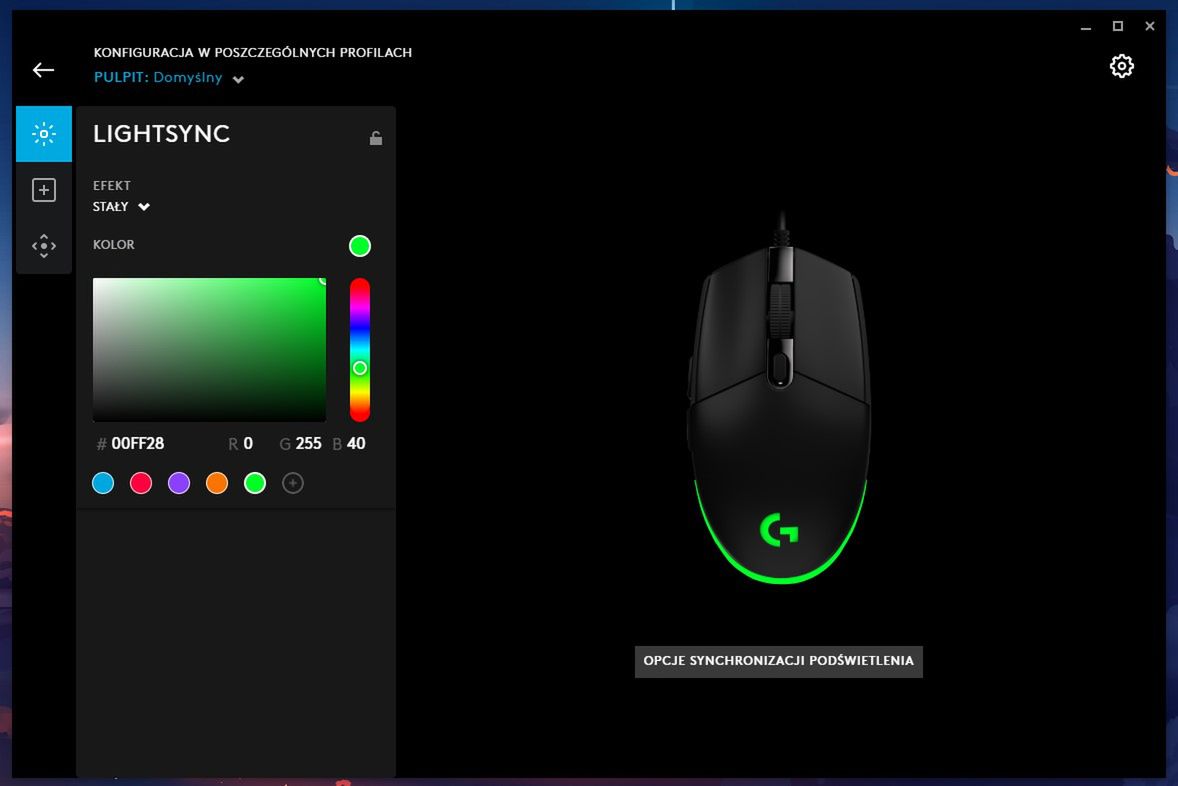Screen dimensions: 1178x786
Task: Expand the STAŁY effect dropdown
Action: pos(121,207)
